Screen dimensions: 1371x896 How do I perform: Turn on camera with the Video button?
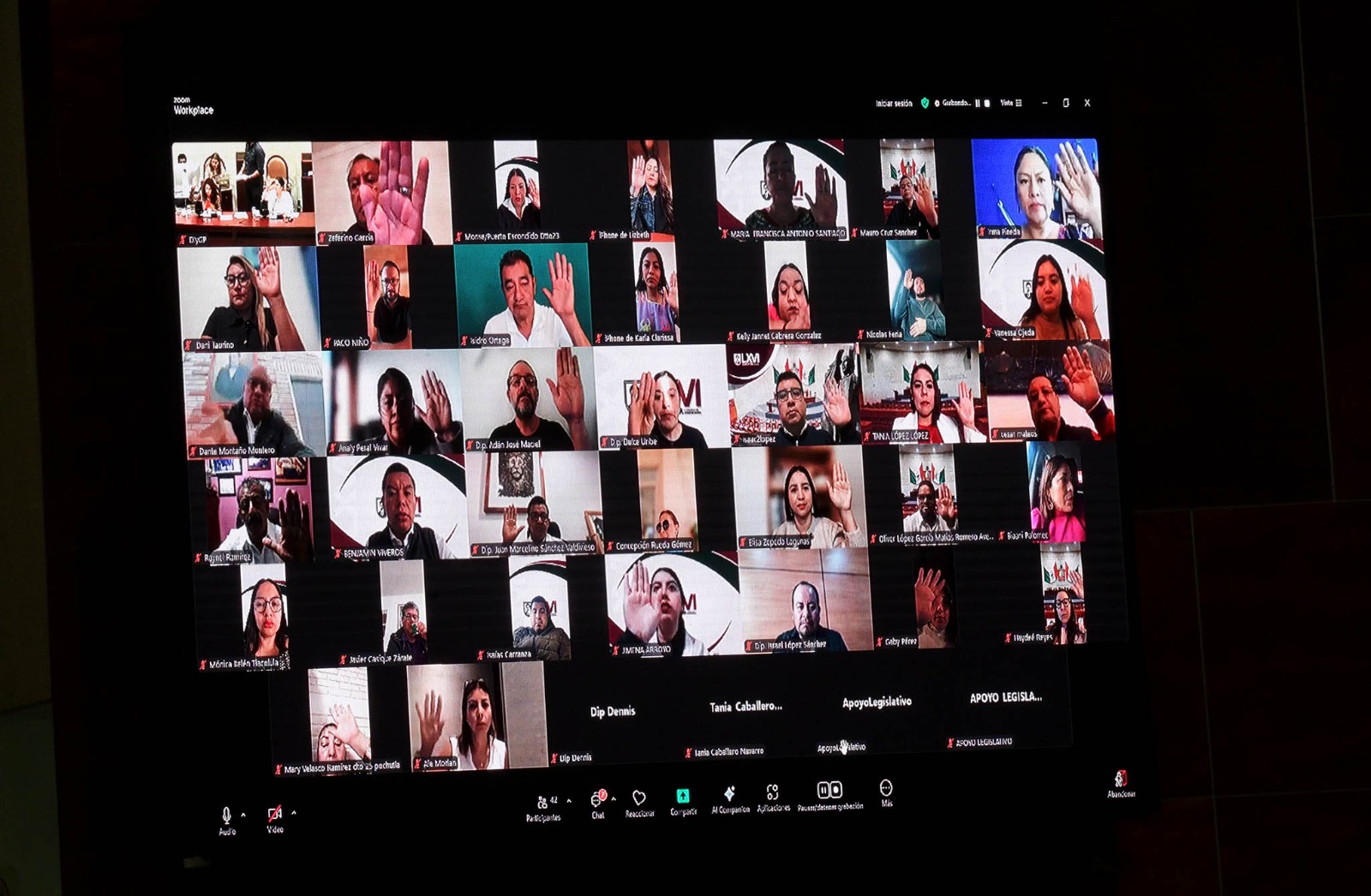point(274,815)
